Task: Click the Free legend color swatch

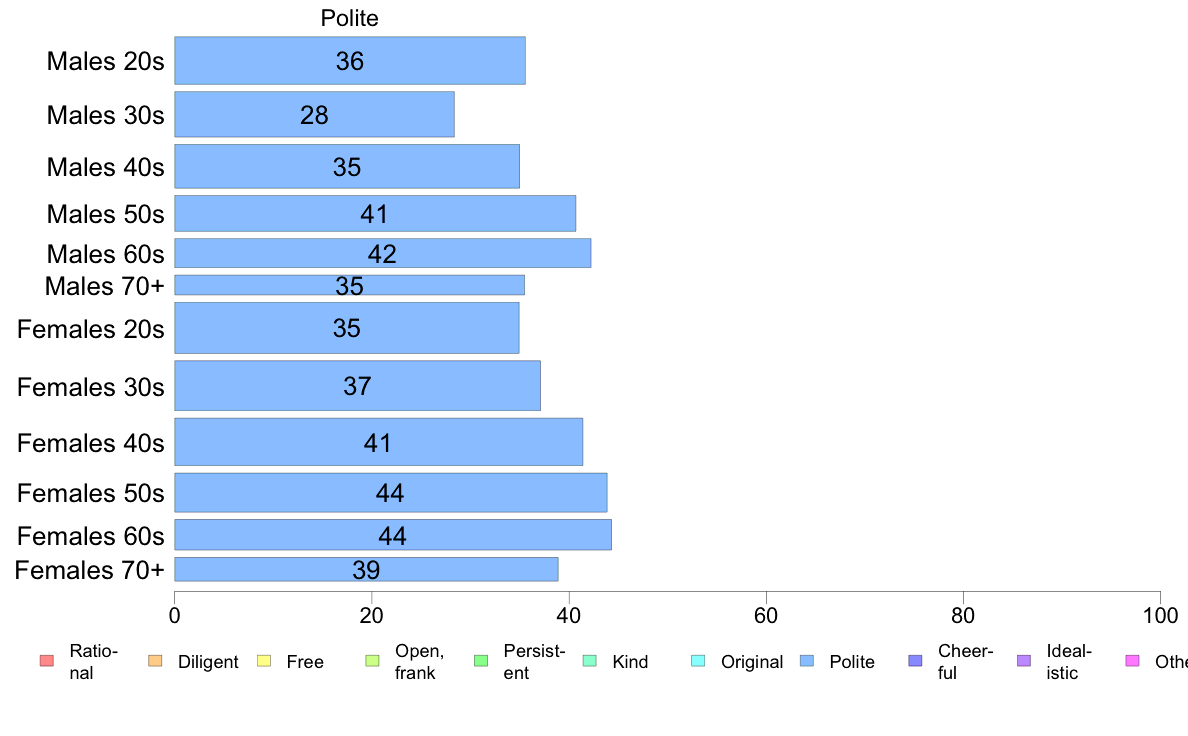Action: (263, 661)
